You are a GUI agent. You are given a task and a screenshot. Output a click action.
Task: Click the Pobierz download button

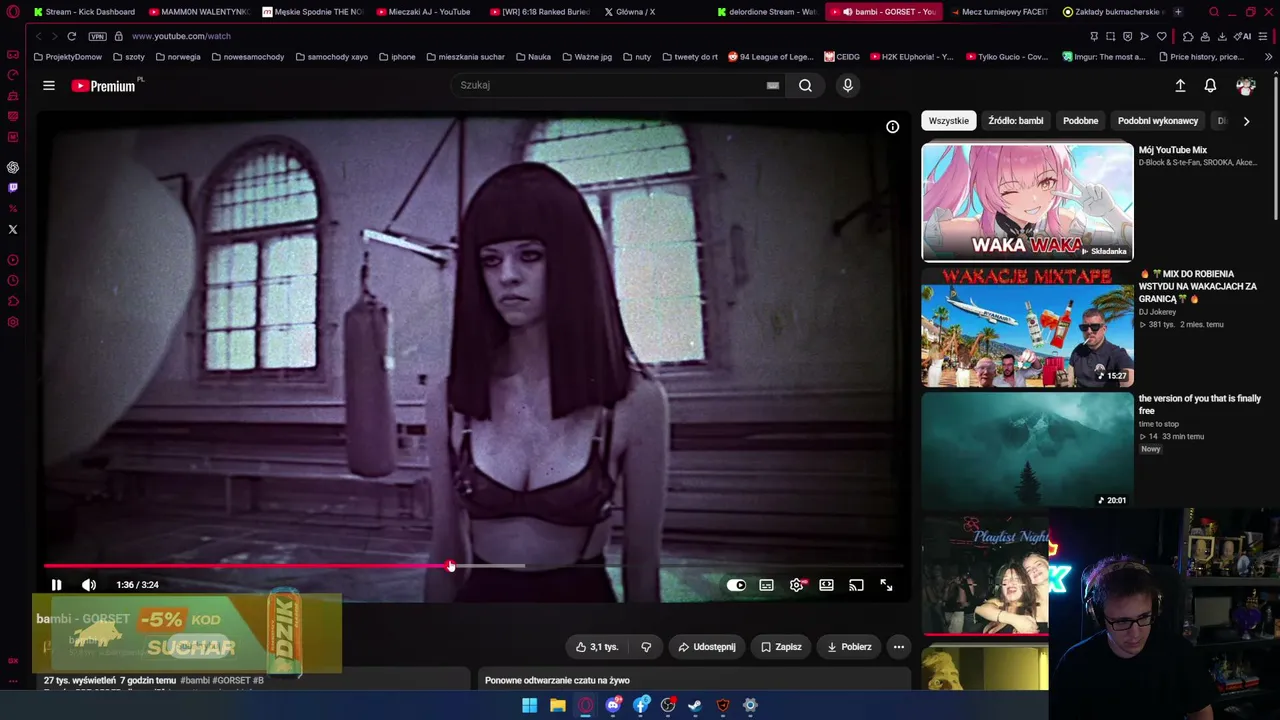849,647
